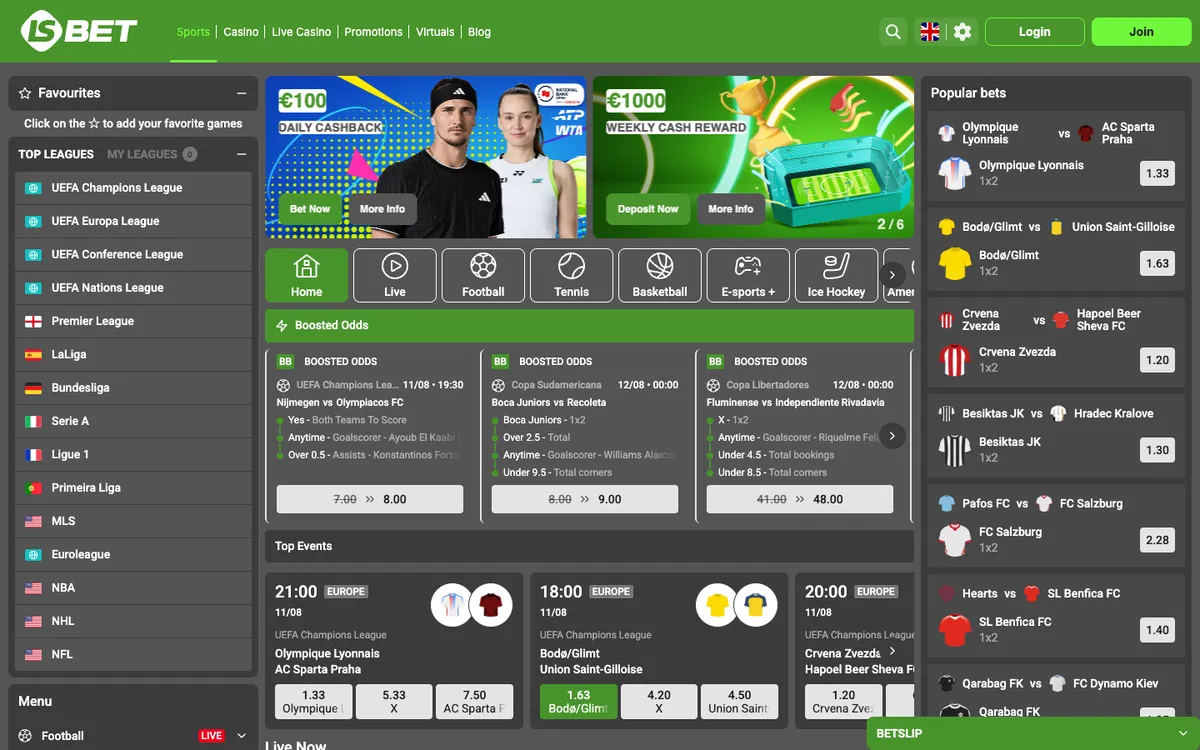Viewport: 1200px width, 750px height.
Task: Open the Promotions tab
Action: (373, 32)
